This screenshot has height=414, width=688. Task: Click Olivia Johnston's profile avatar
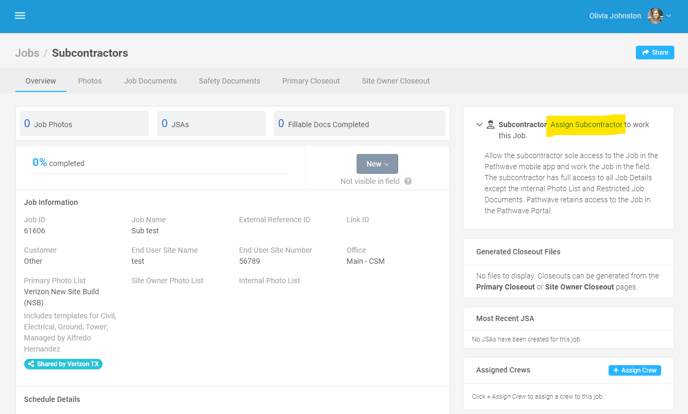tap(655, 16)
